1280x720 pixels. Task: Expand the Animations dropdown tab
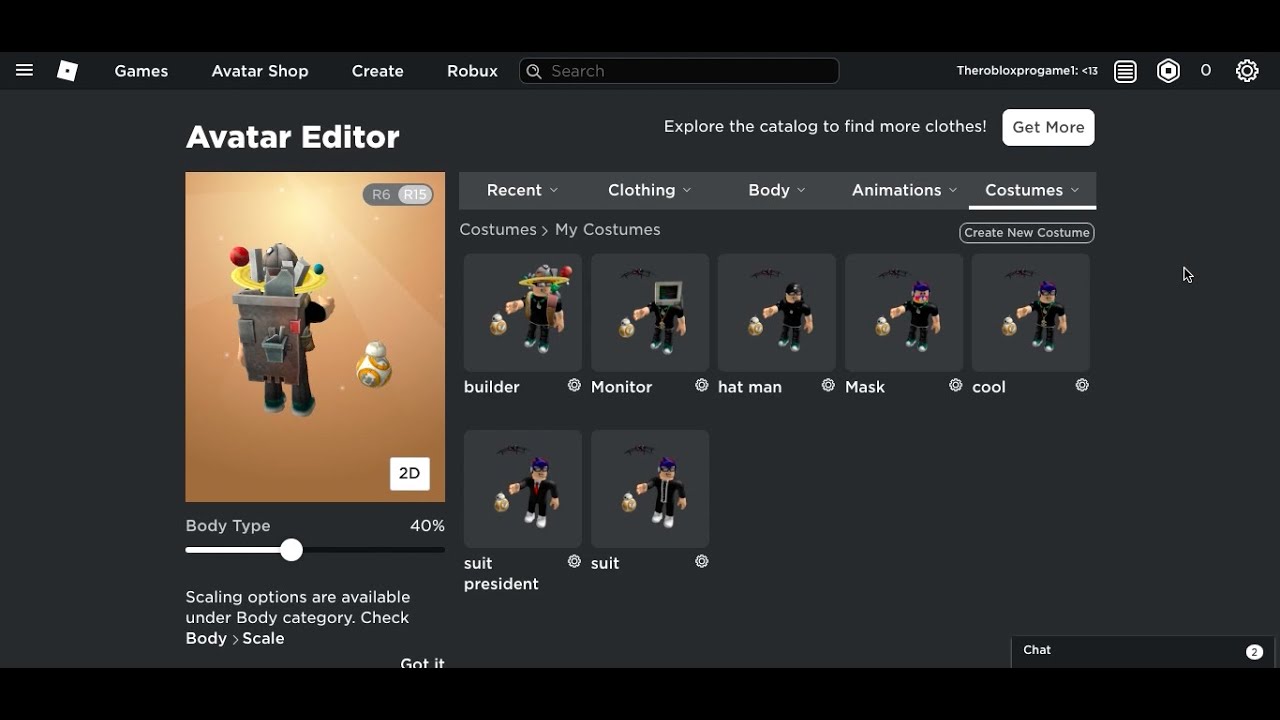904,190
